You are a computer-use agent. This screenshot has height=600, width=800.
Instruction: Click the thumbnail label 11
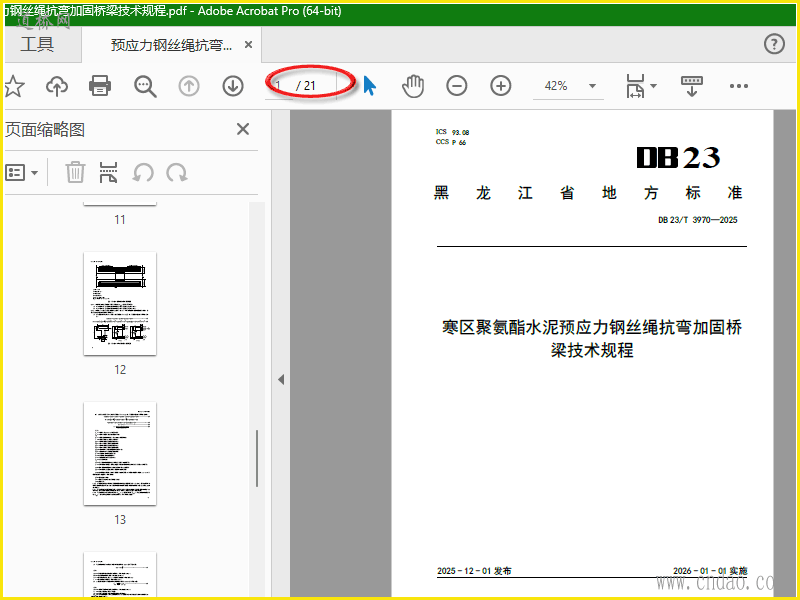(120, 220)
